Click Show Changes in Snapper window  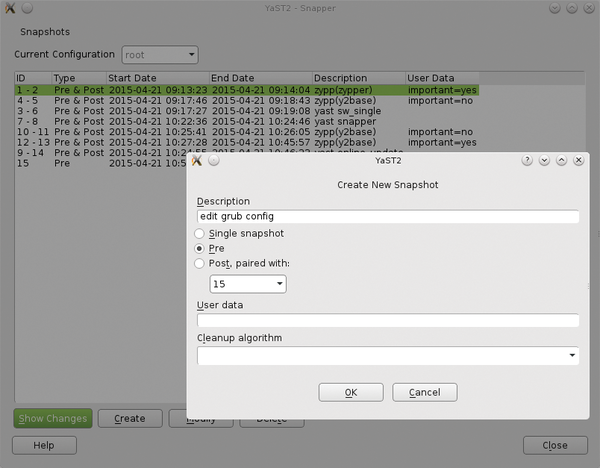[x=53, y=418]
